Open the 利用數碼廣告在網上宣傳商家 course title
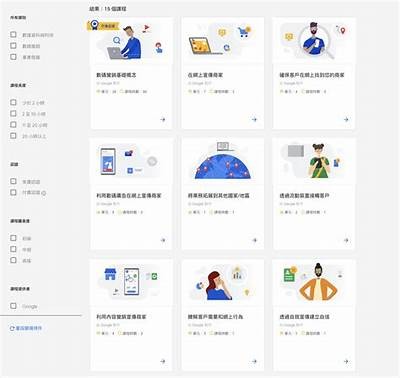 tap(129, 196)
